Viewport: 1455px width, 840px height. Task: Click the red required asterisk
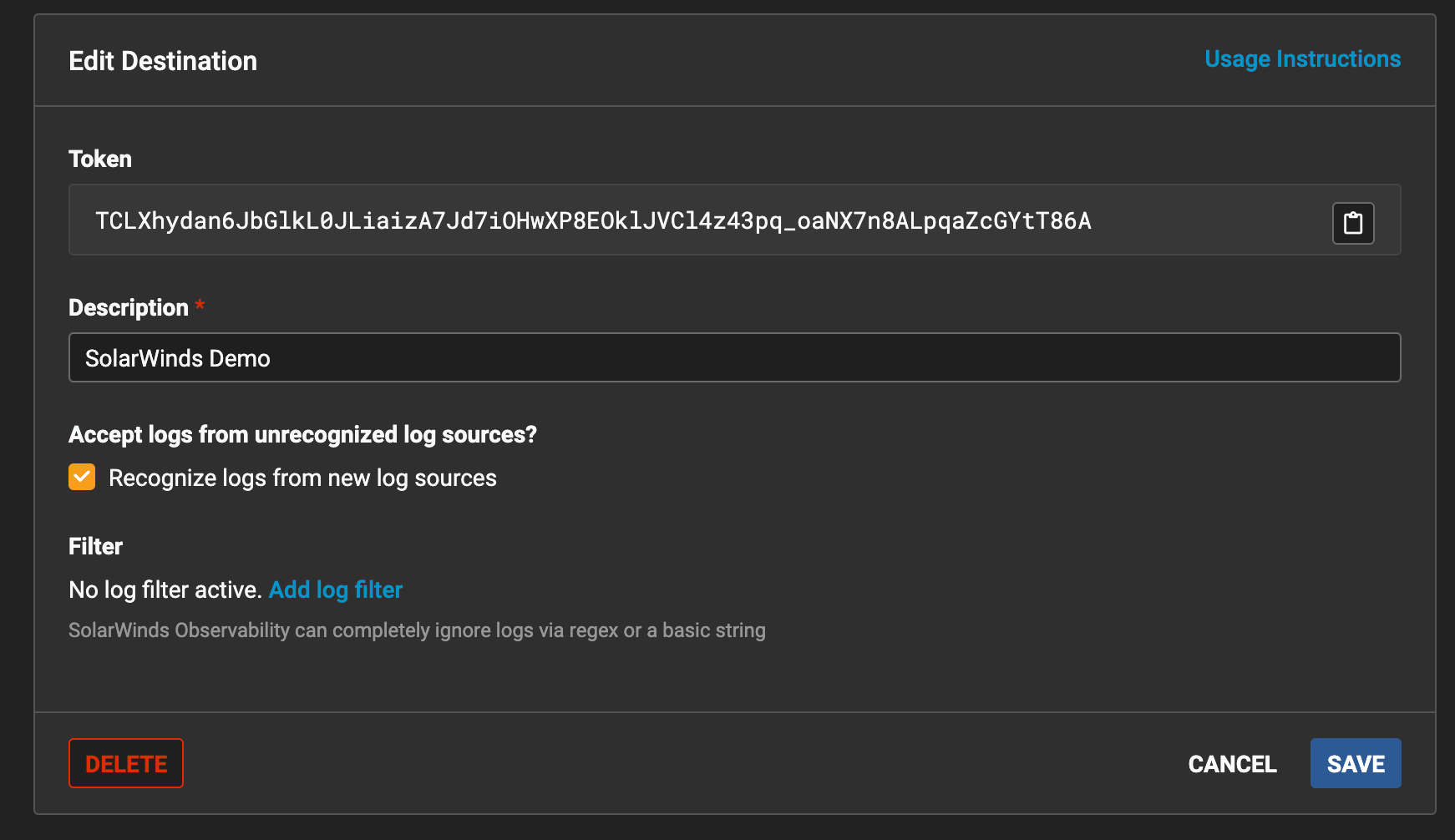coord(200,305)
